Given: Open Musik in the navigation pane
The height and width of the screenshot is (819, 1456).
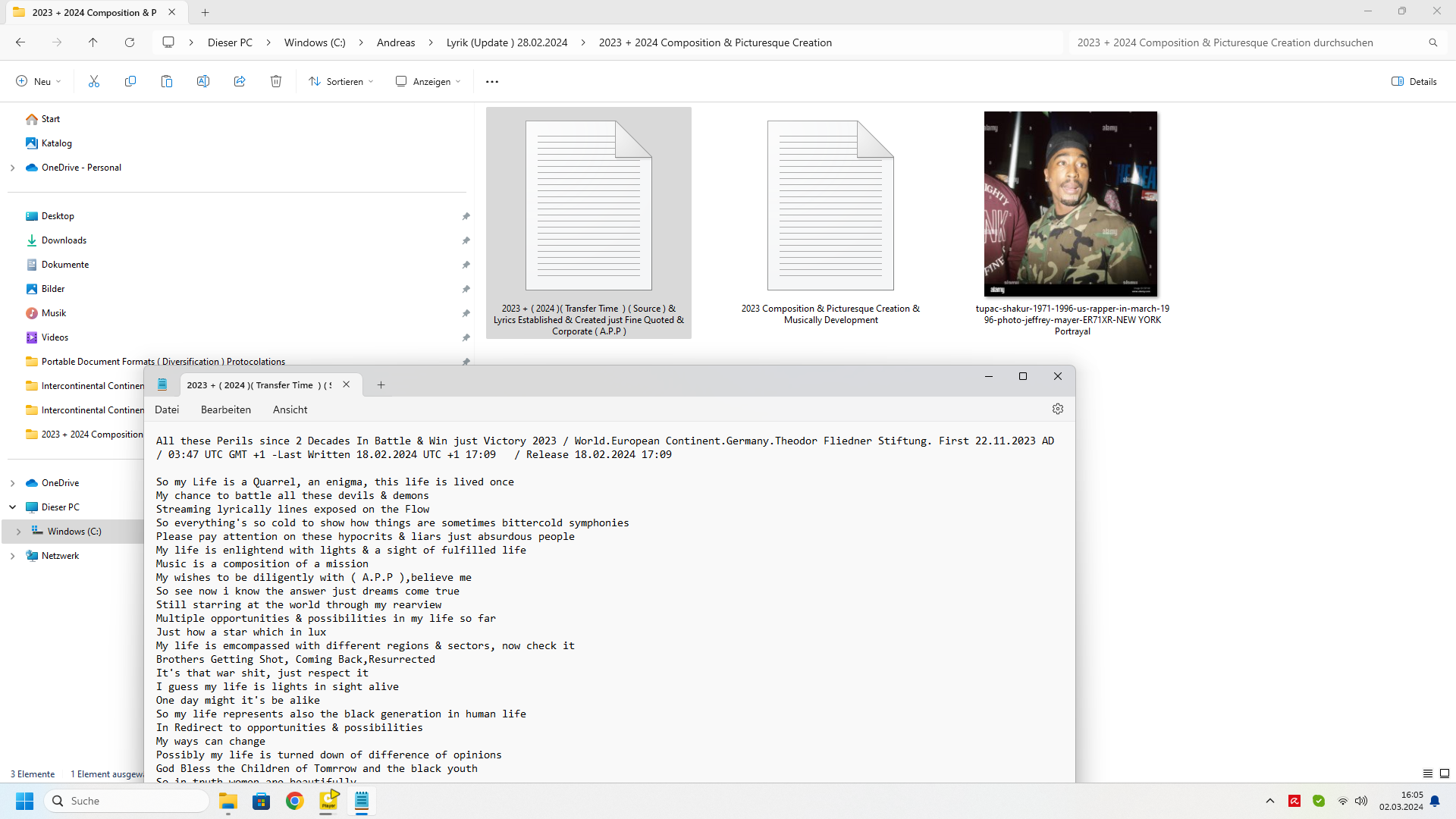Looking at the screenshot, I should (x=46, y=313).
